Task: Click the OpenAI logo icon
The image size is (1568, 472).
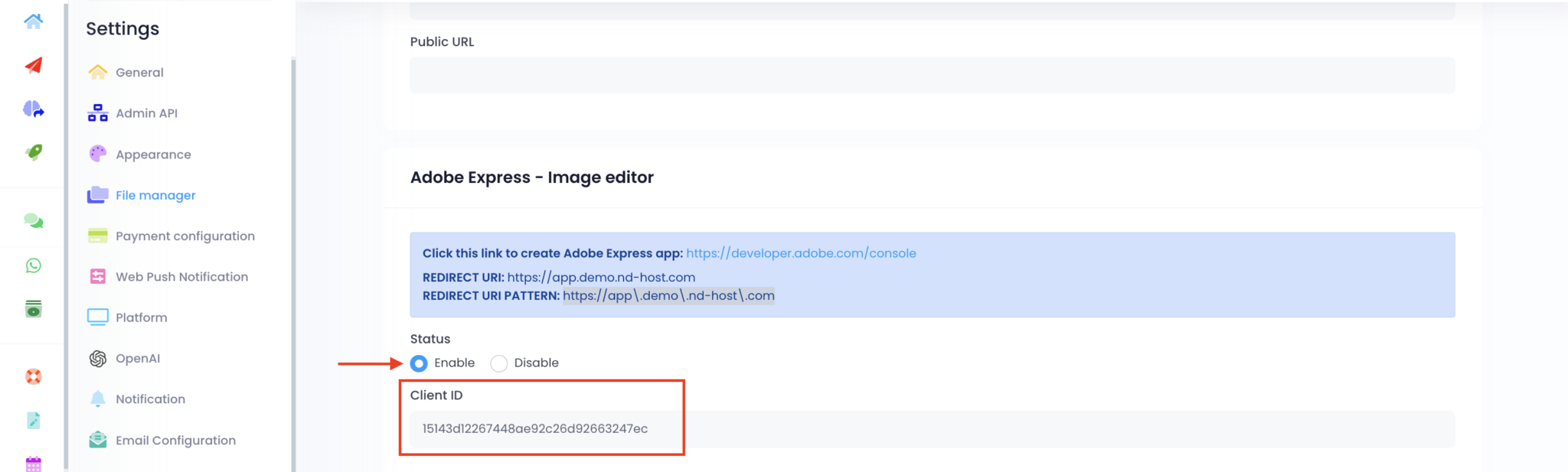Action: (97, 358)
